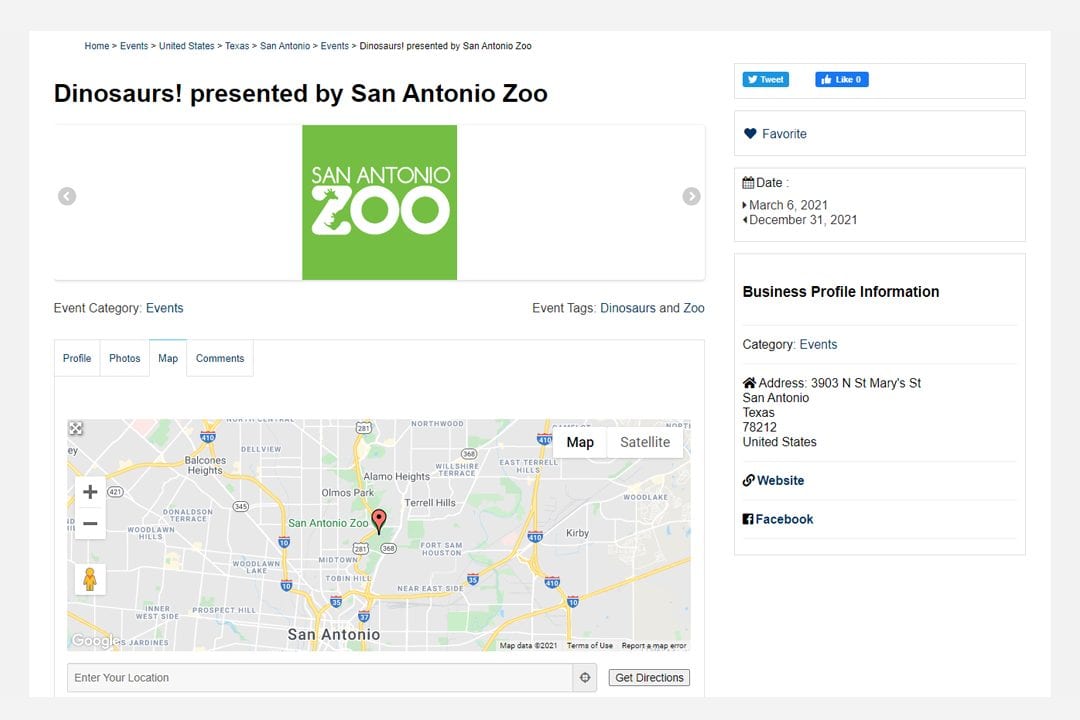
Task: Click the Tweet button
Action: click(x=766, y=79)
